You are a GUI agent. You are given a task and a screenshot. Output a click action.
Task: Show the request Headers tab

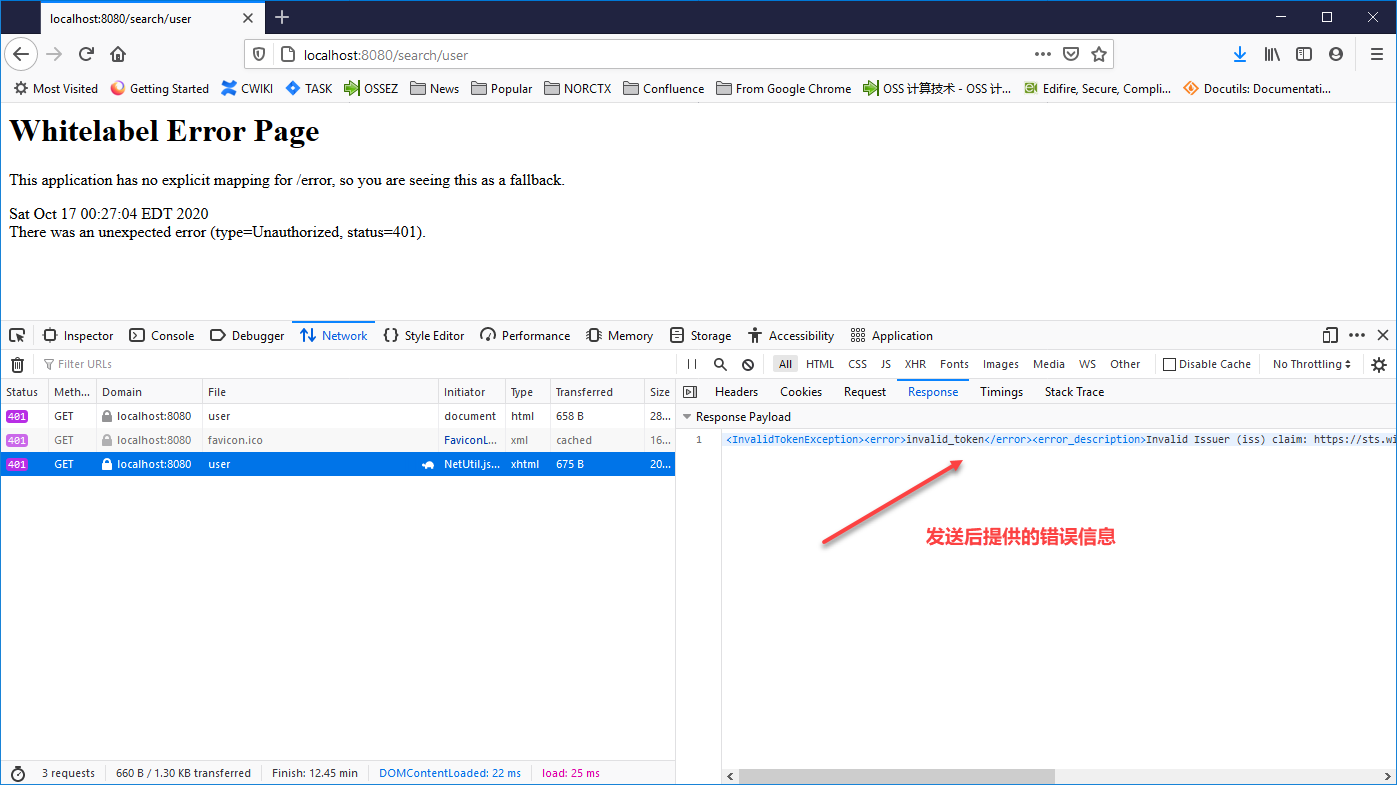pos(737,392)
